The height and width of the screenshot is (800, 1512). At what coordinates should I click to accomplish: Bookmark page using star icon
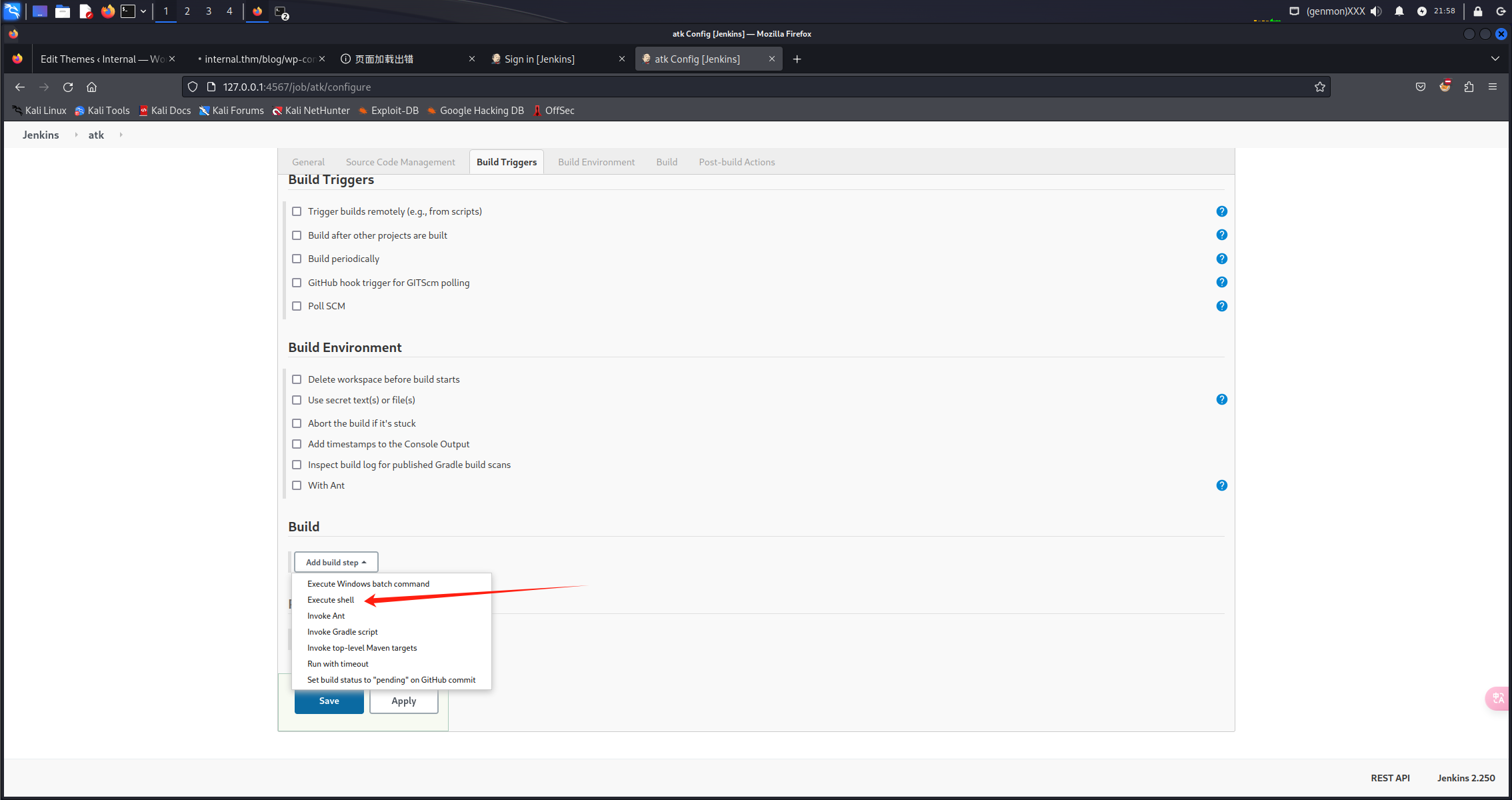[x=1319, y=87]
